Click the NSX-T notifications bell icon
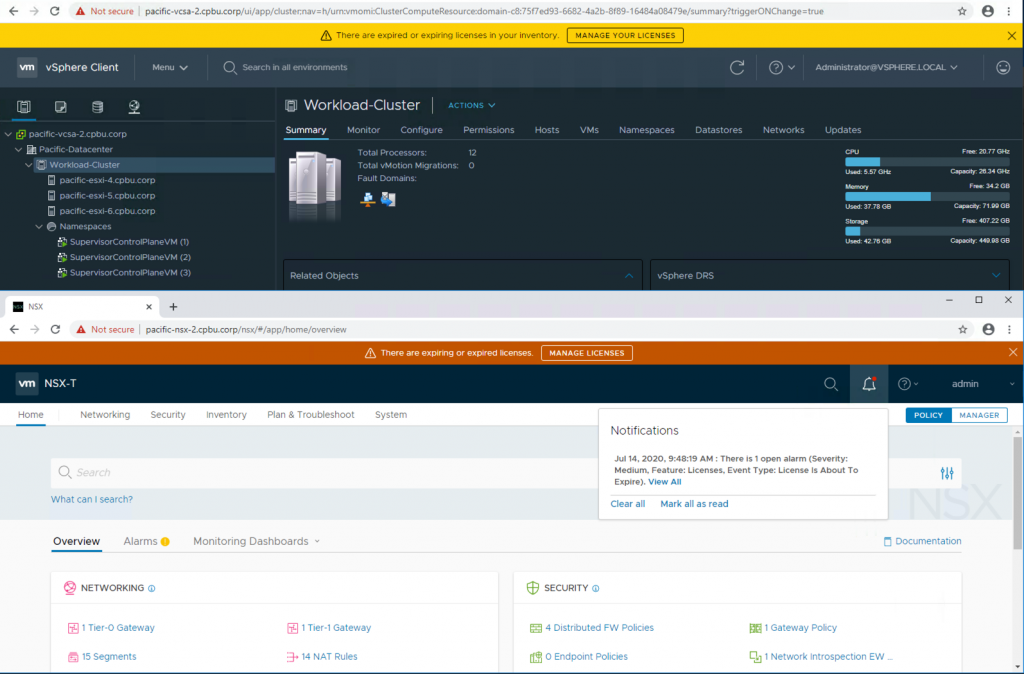The width and height of the screenshot is (1024, 674). click(x=868, y=384)
